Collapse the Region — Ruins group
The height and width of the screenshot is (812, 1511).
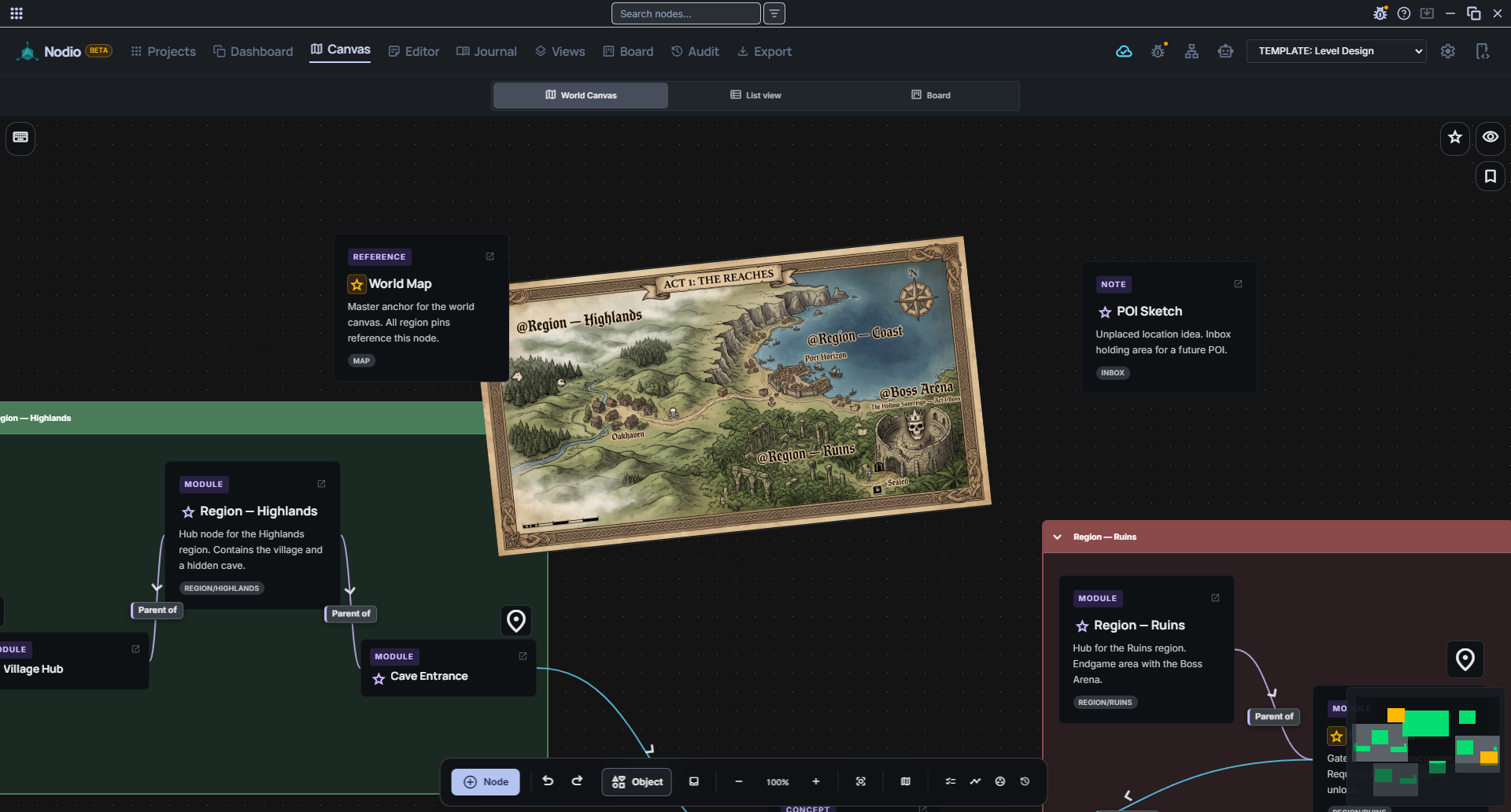pyautogui.click(x=1057, y=537)
